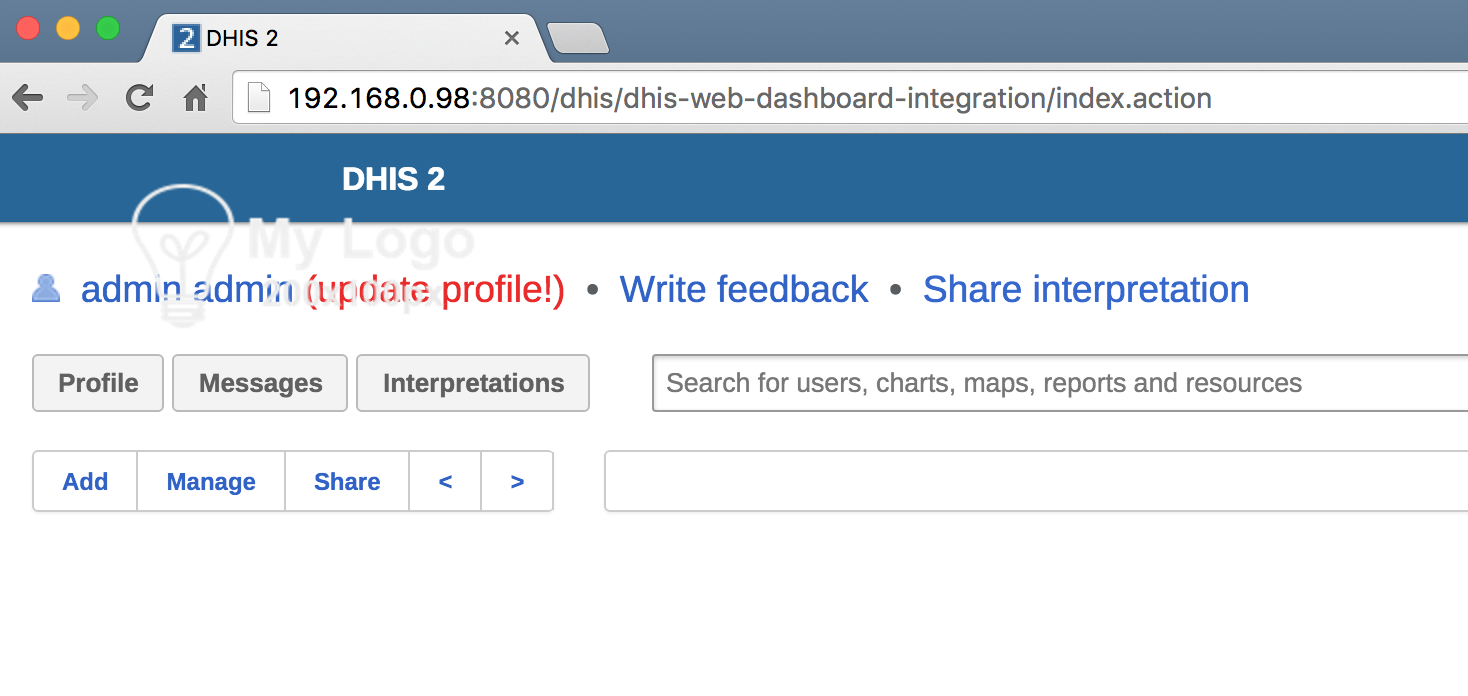Close the DHIS 2 browser tab
The image size is (1468, 696).
(x=511, y=38)
